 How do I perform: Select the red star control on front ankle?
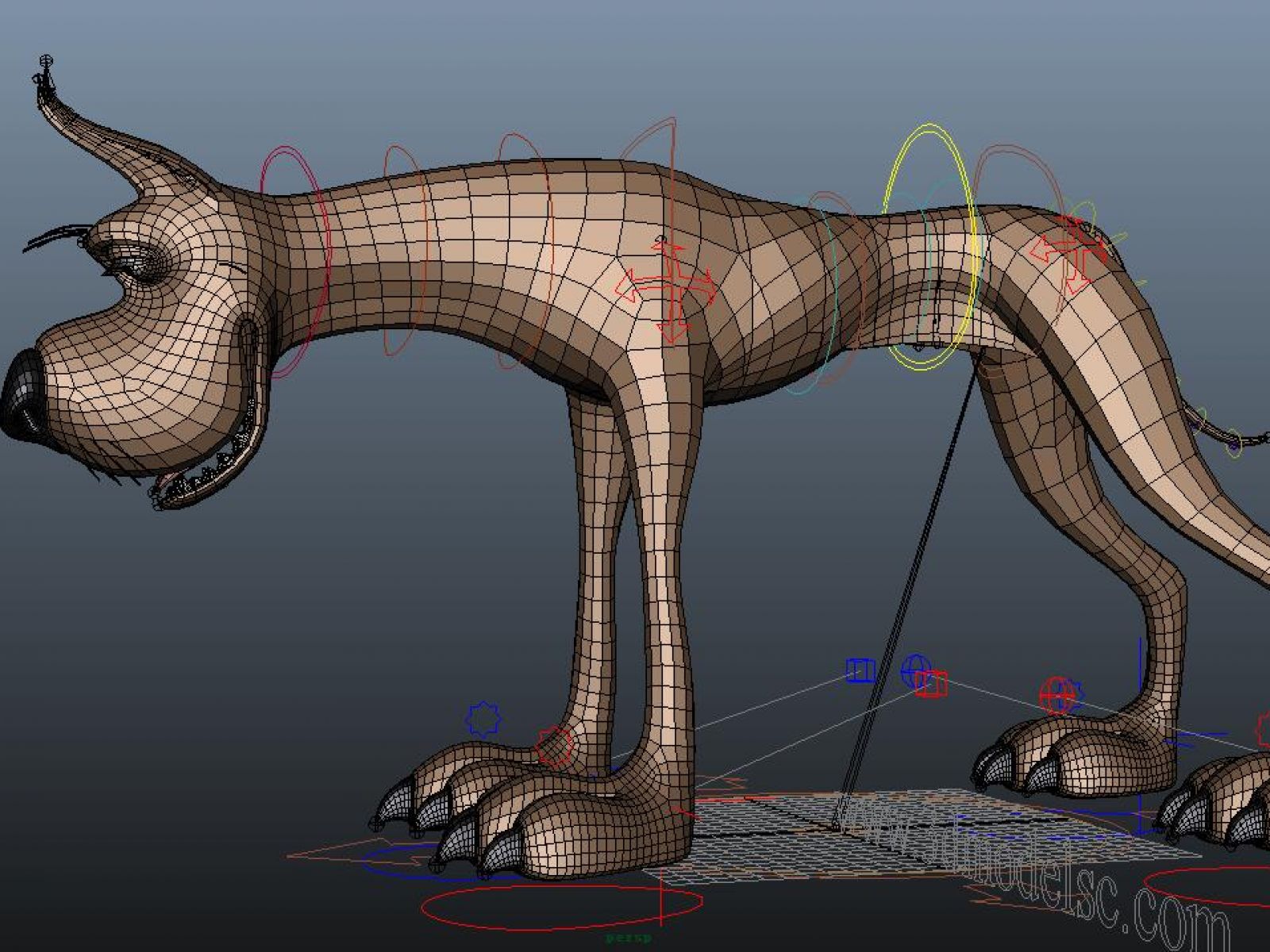click(555, 746)
